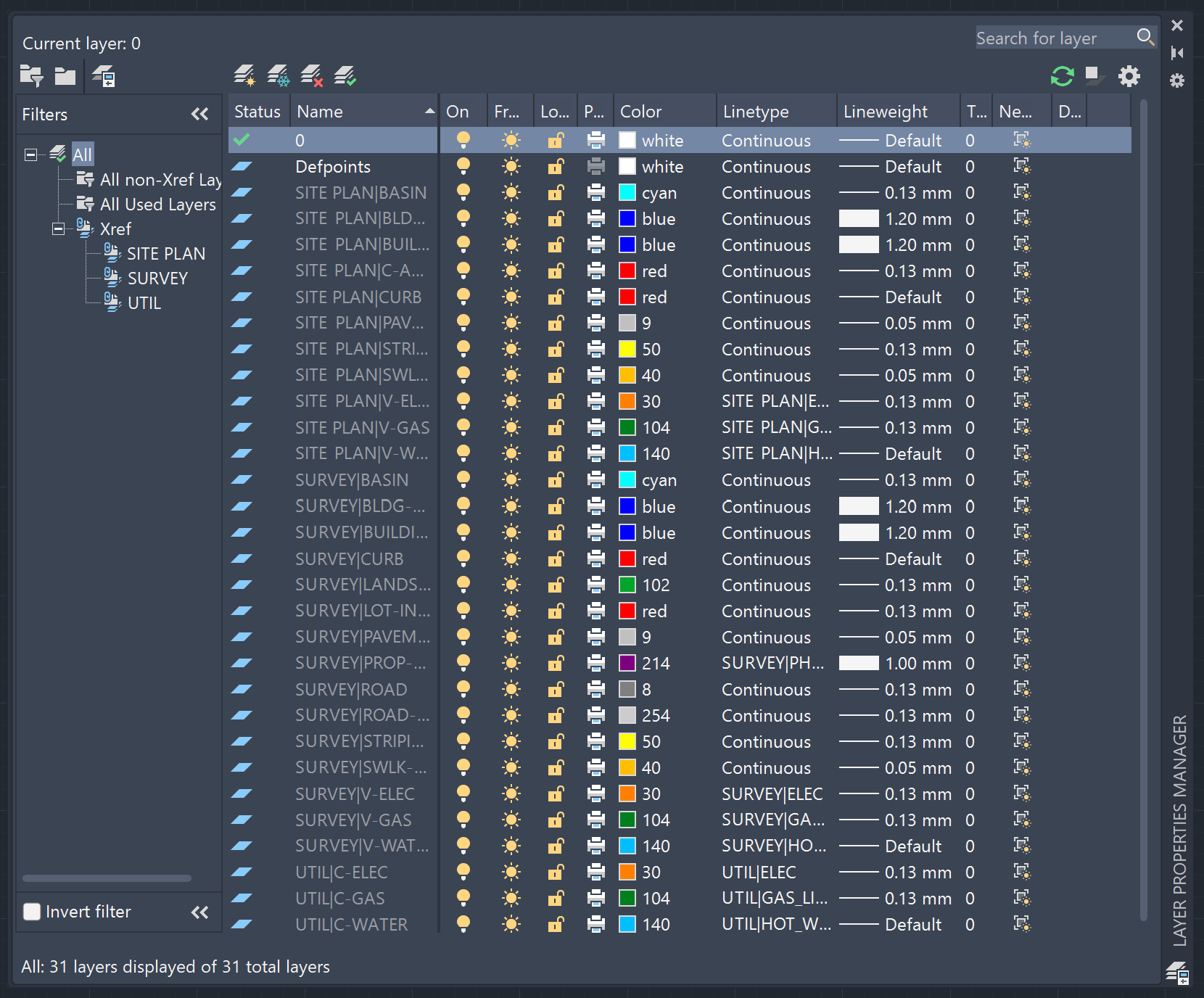Enable the Invert filter checkbox
Viewport: 1204px width, 998px height.
32,911
